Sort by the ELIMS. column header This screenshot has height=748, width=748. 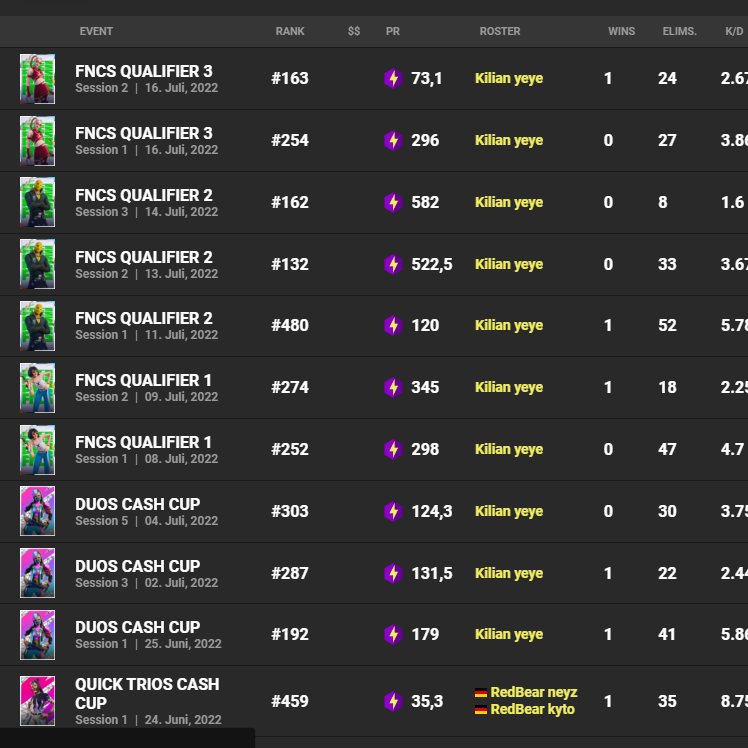point(679,31)
